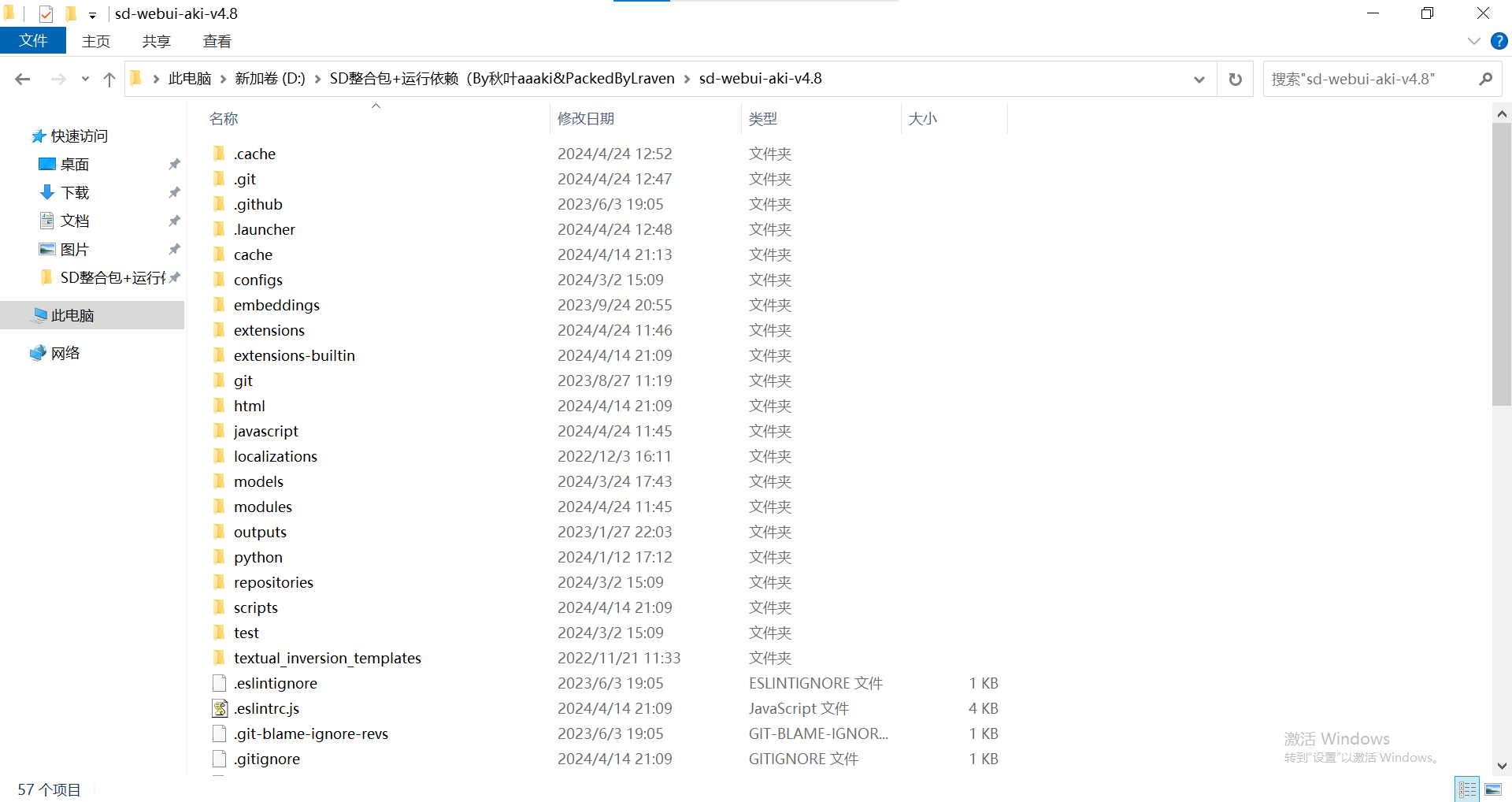Select 此电脑 in the navigation pane
Screen dimensions: 1512x802
click(72, 316)
